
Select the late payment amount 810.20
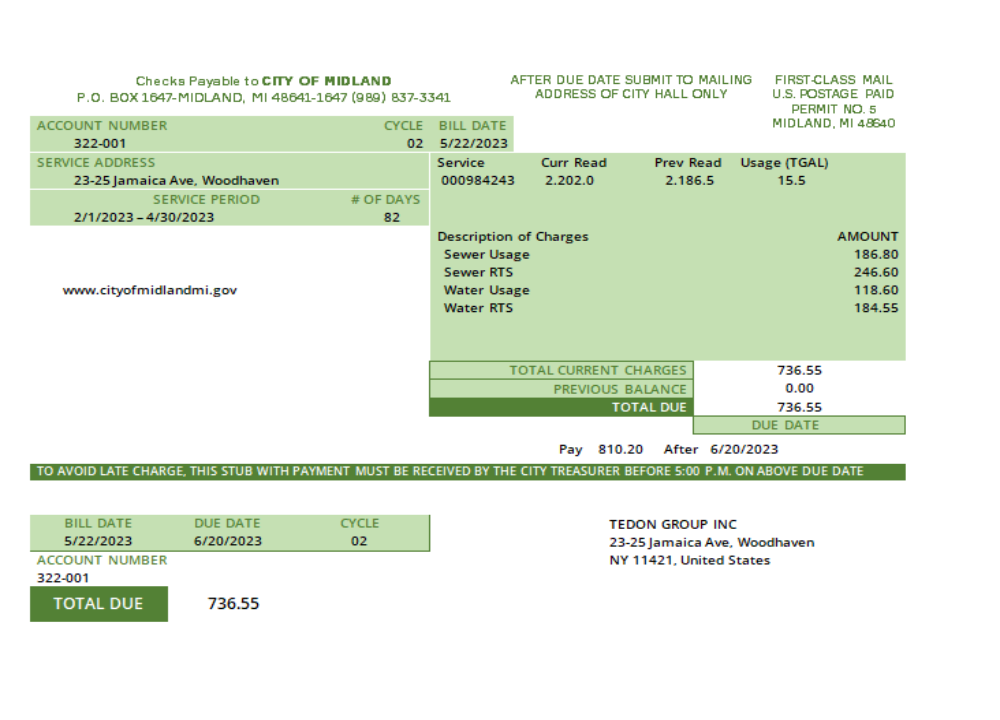point(621,450)
